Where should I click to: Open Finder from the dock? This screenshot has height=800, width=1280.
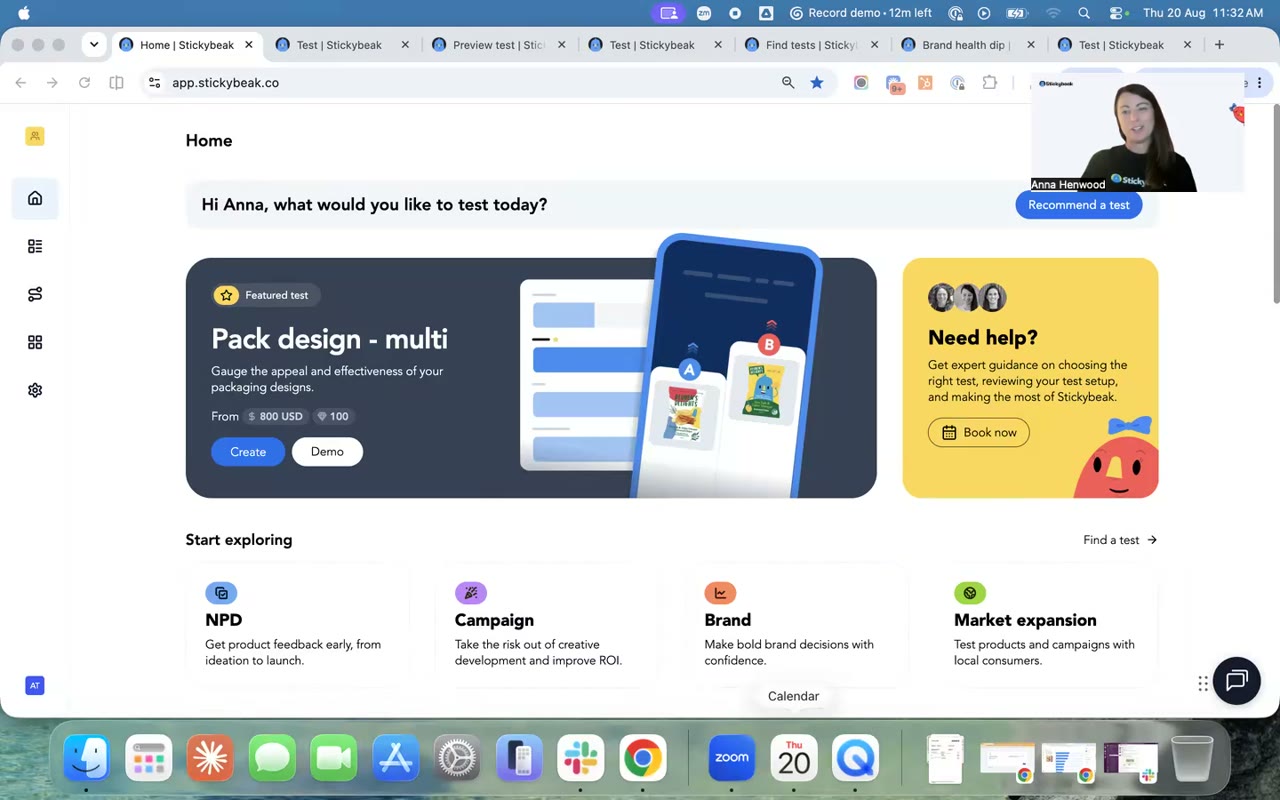[87, 760]
